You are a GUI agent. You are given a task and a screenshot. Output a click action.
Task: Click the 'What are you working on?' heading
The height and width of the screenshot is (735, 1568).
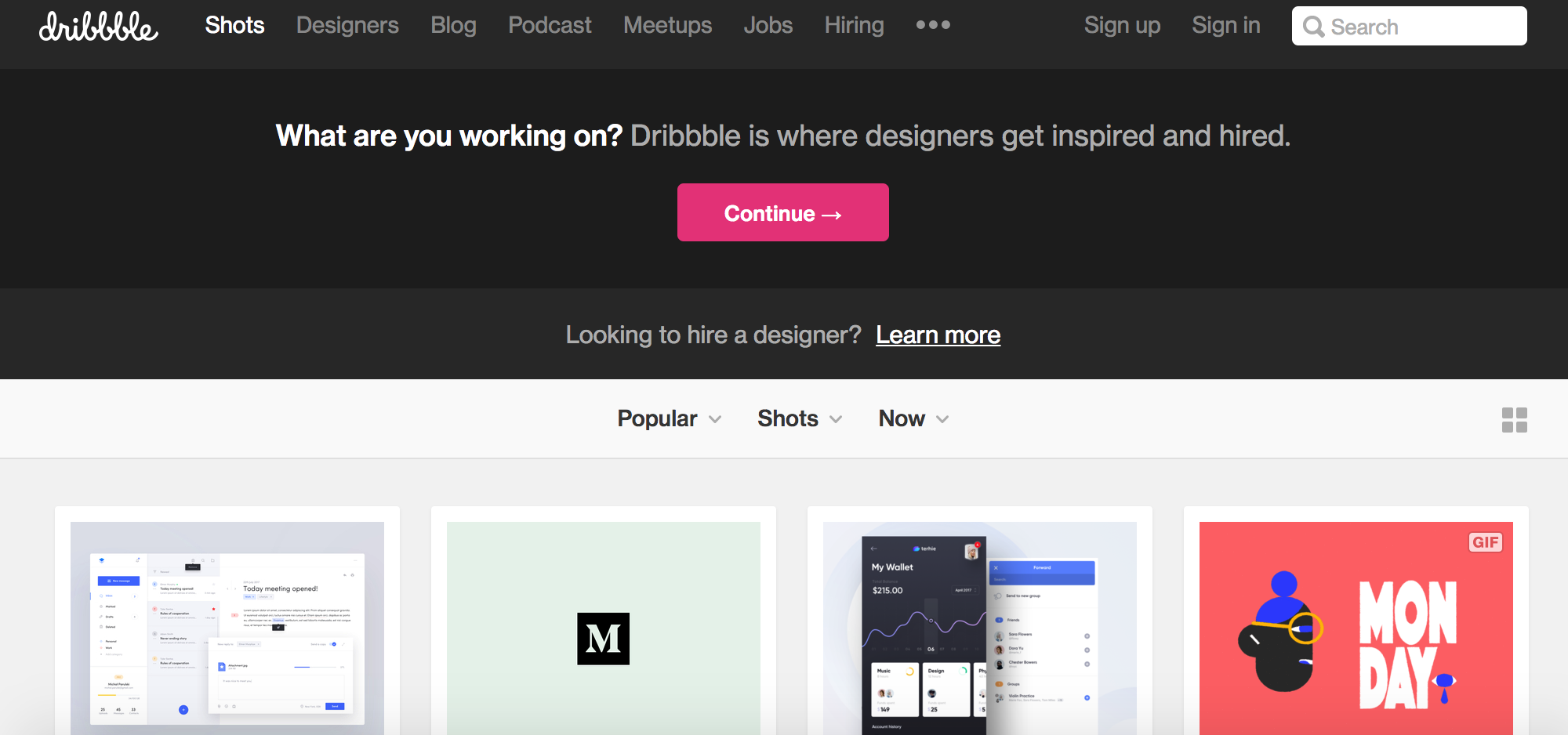tap(448, 136)
